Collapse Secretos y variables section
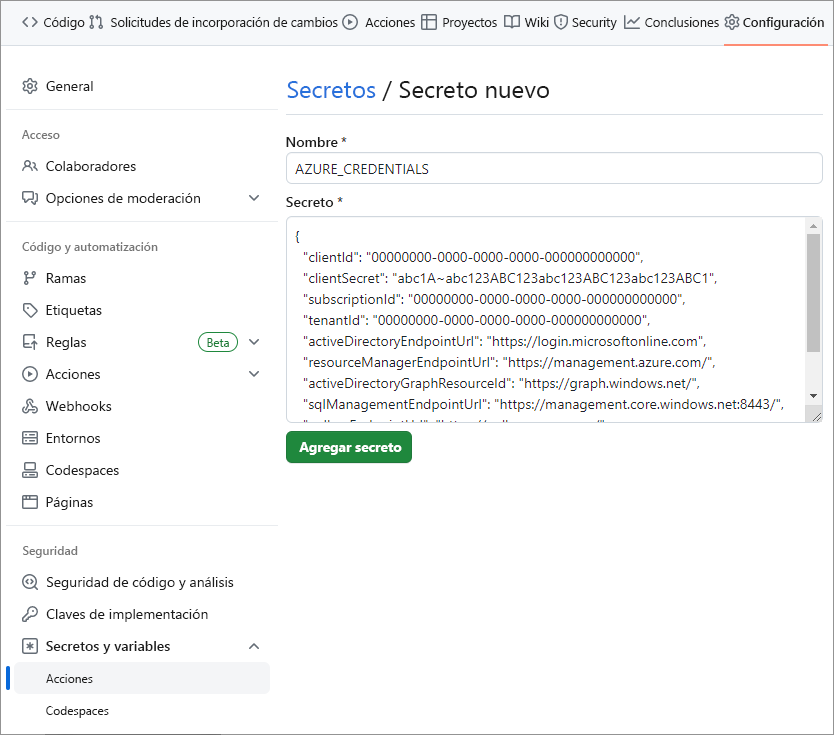 point(254,647)
